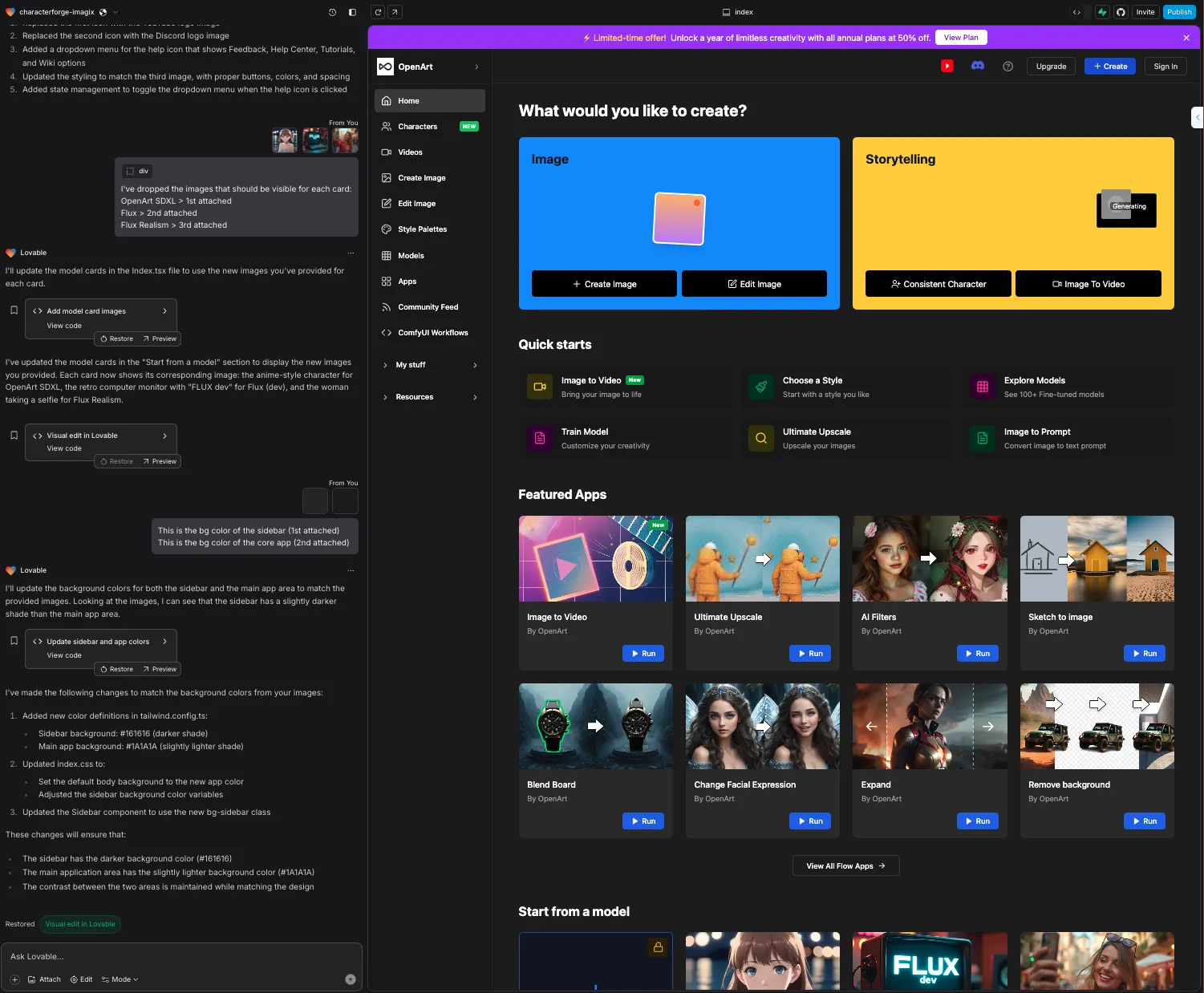The width and height of the screenshot is (1204, 993).
Task: Click View All Flow Apps button
Action: click(x=846, y=866)
